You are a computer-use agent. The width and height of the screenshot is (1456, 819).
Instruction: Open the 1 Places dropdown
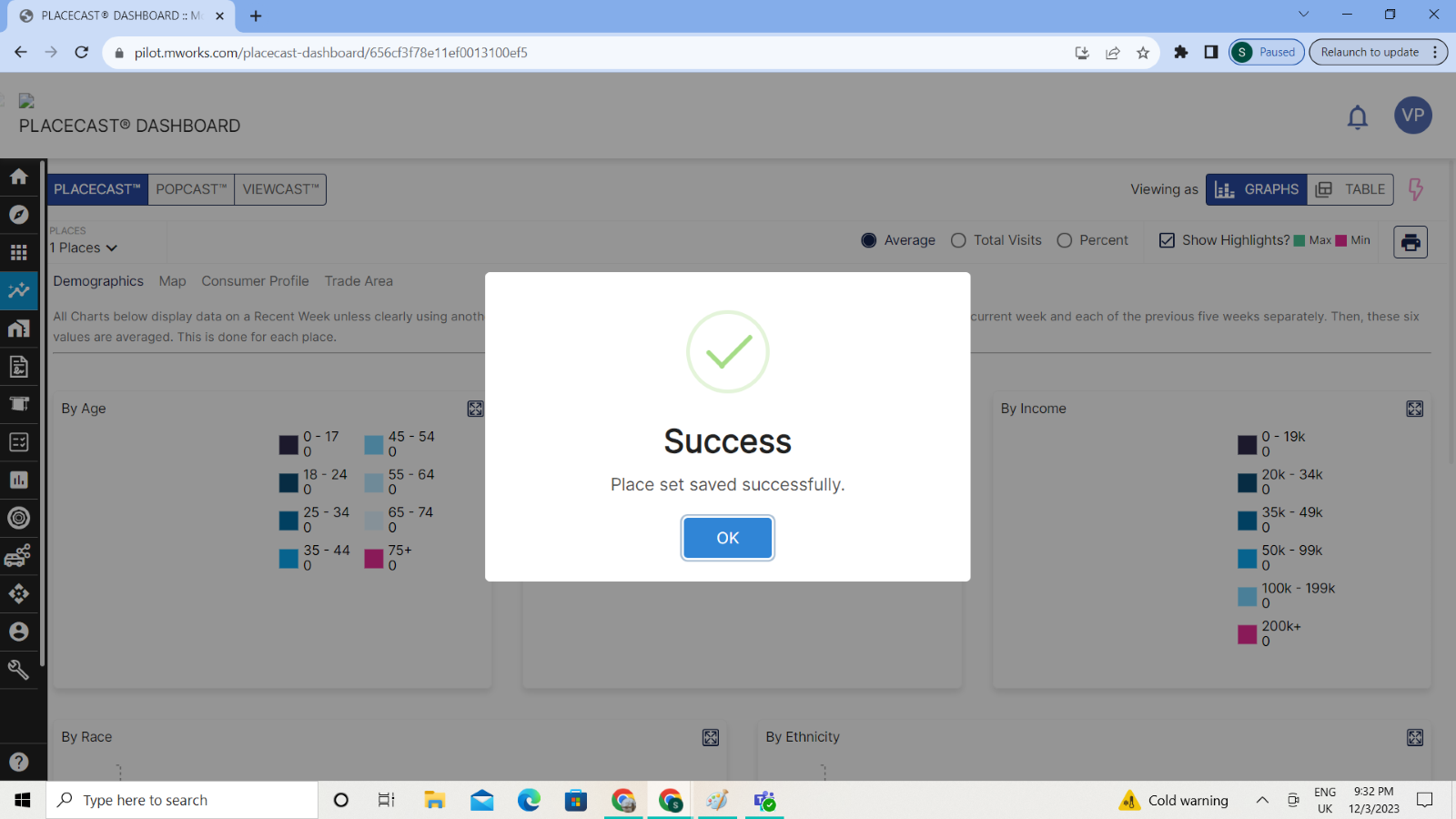coord(84,248)
